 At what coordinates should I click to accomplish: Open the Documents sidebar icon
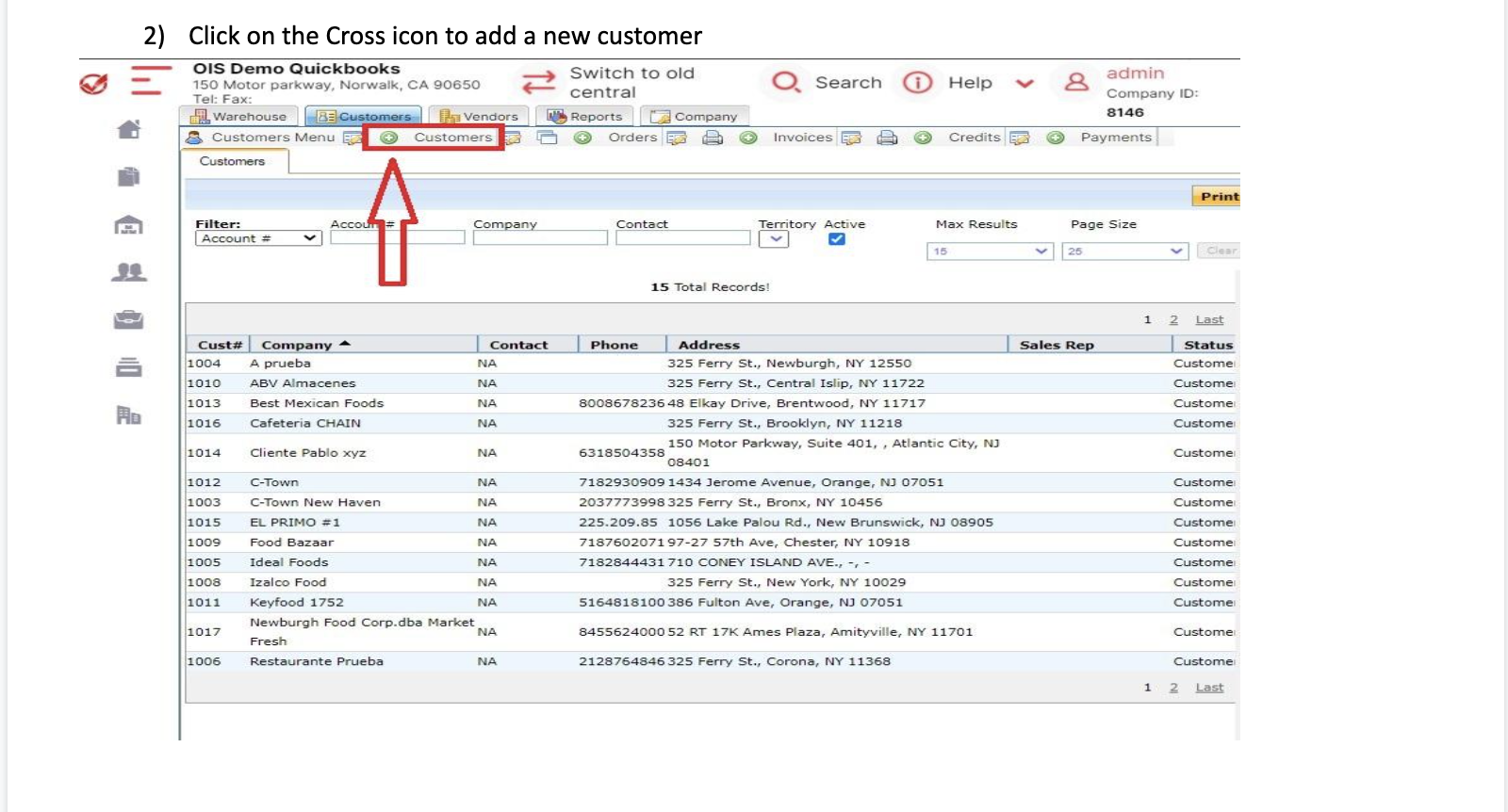pos(129,176)
